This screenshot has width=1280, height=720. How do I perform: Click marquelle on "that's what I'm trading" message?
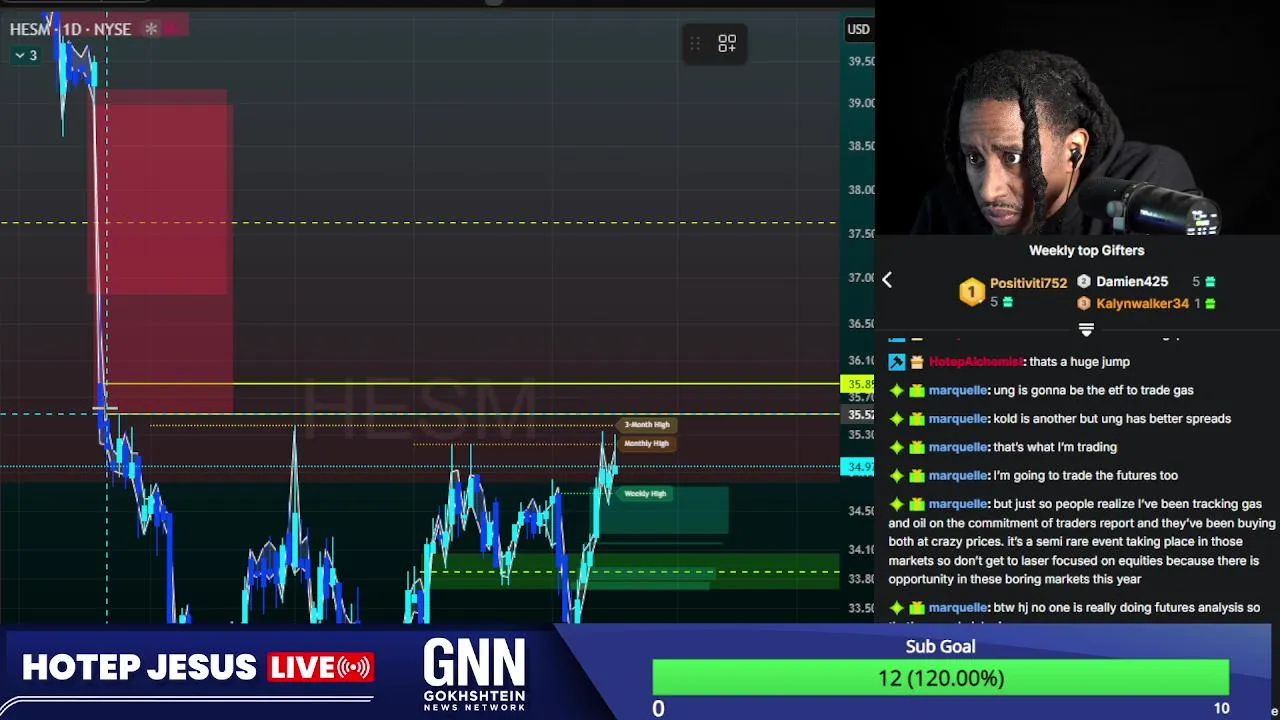(x=958, y=447)
